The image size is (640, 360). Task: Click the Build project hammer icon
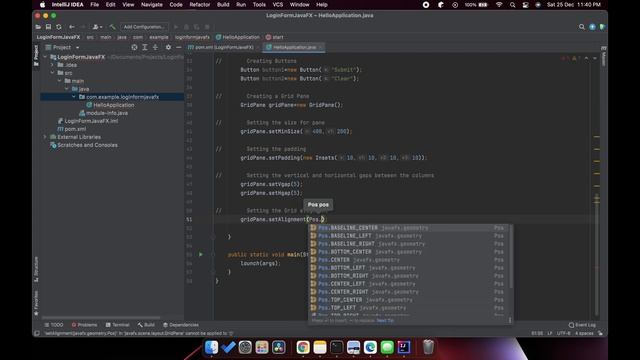[112, 27]
